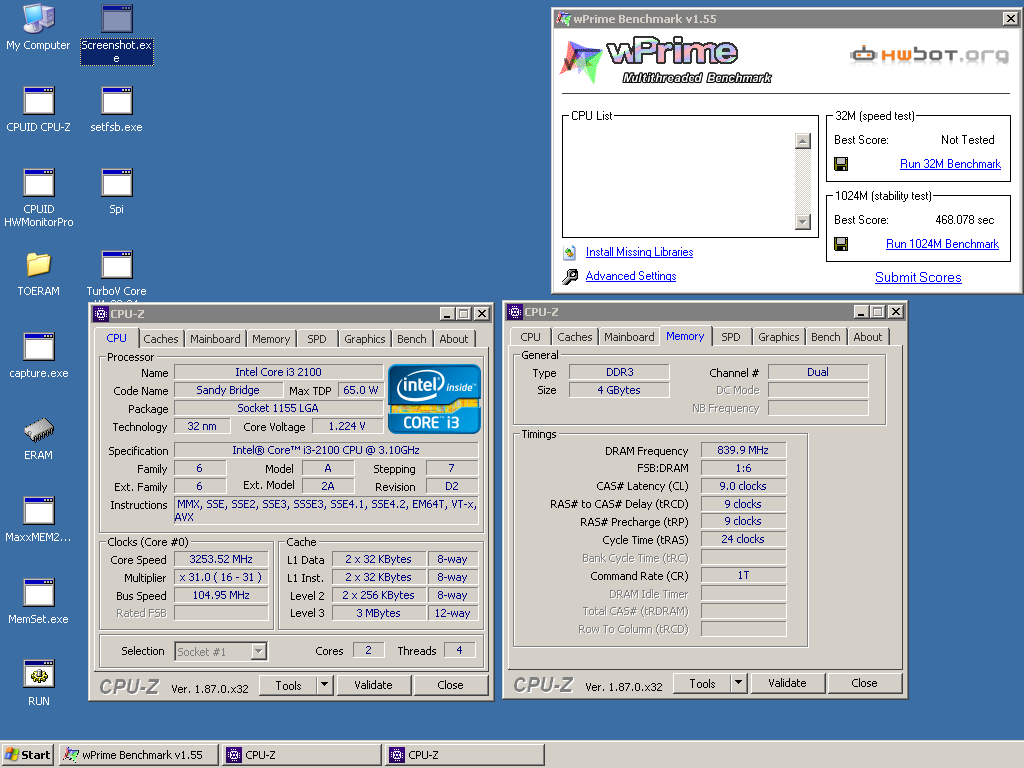Click Close button in left CPU-Z window

[451, 685]
